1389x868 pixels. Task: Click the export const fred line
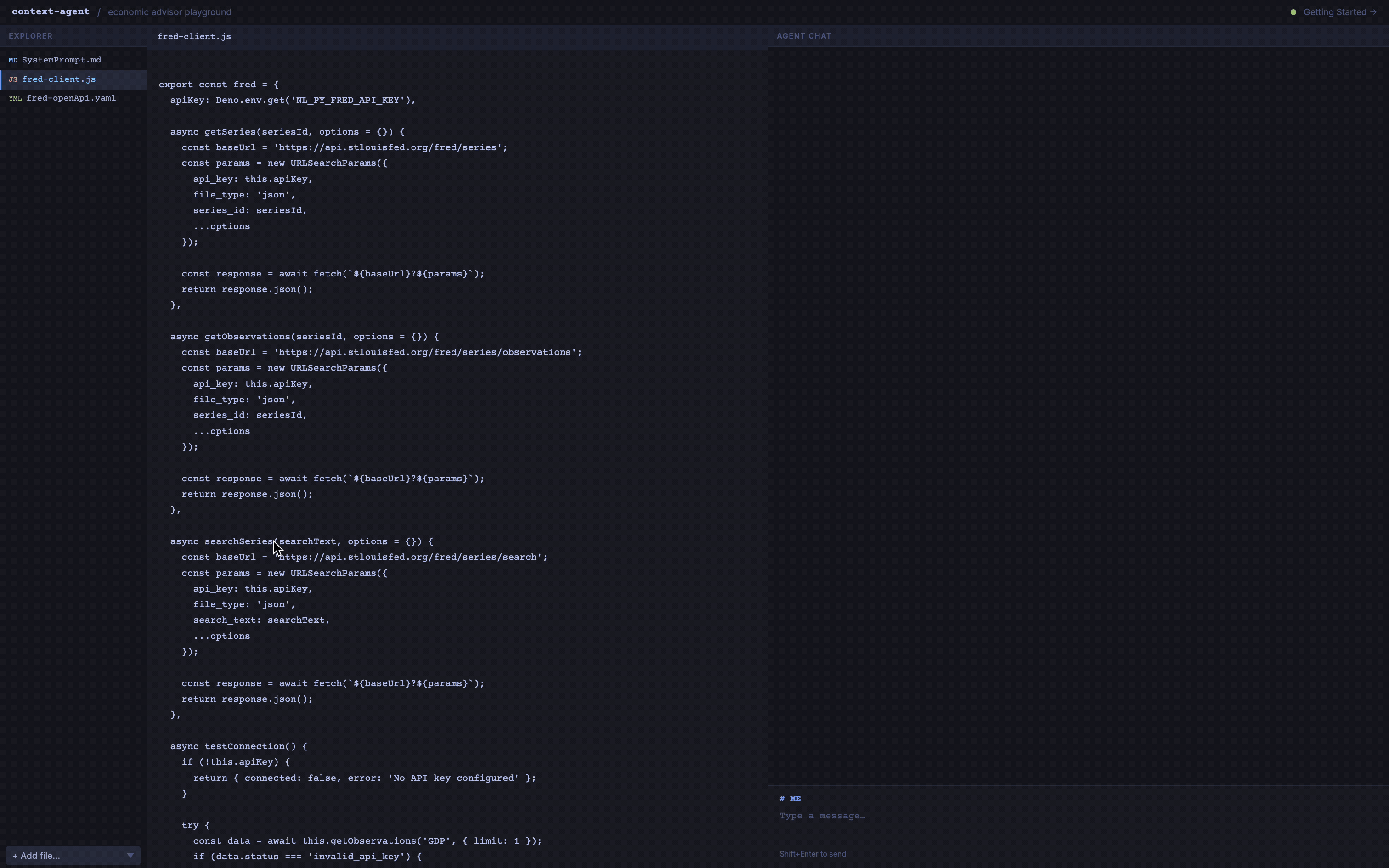click(218, 85)
